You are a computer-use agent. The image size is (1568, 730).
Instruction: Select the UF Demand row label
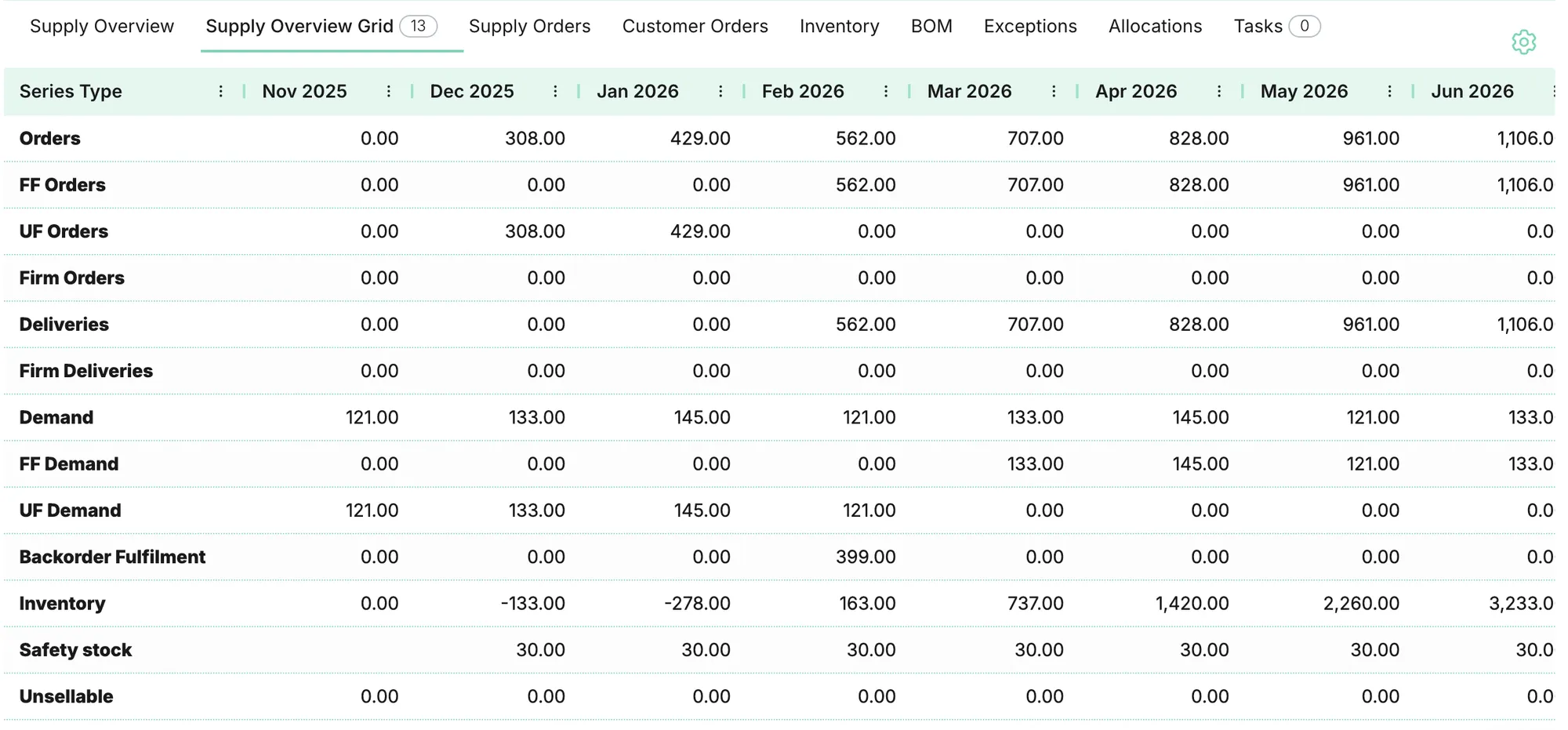pos(71,510)
